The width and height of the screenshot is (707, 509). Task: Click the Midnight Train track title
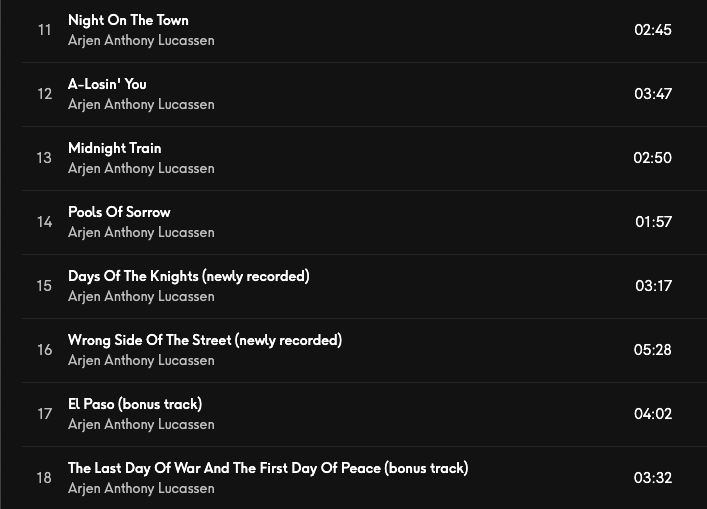click(x=114, y=148)
